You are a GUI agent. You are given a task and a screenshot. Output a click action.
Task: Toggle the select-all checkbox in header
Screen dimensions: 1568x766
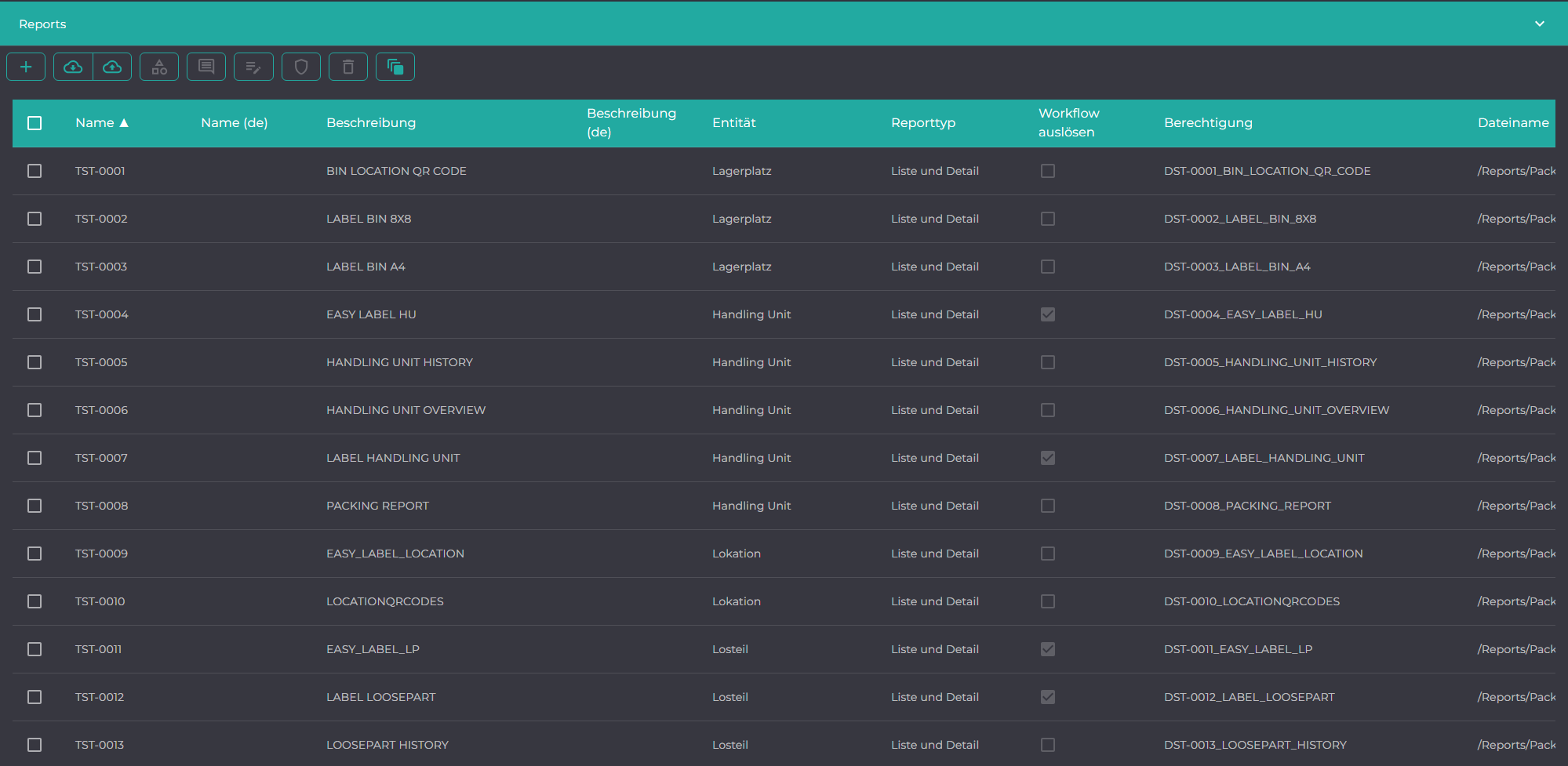(35, 123)
